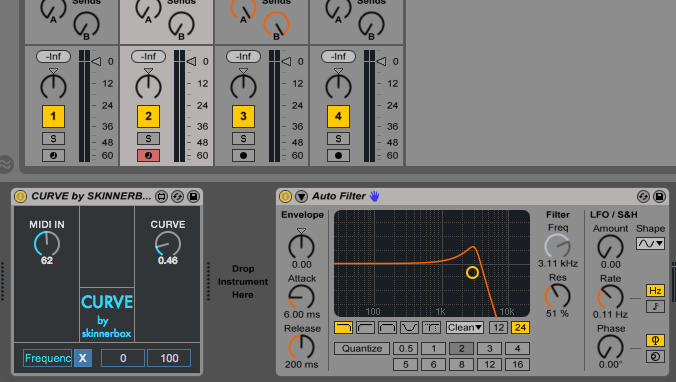Toggle track 4 activator button

click(x=338, y=116)
